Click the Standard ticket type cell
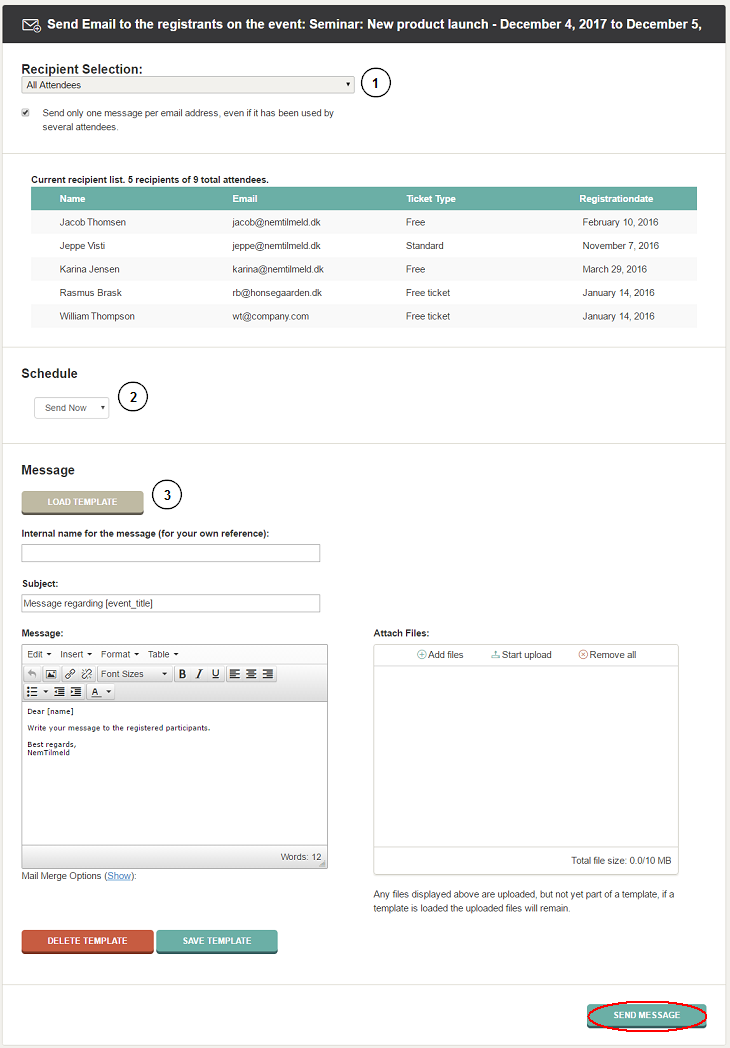 click(424, 245)
